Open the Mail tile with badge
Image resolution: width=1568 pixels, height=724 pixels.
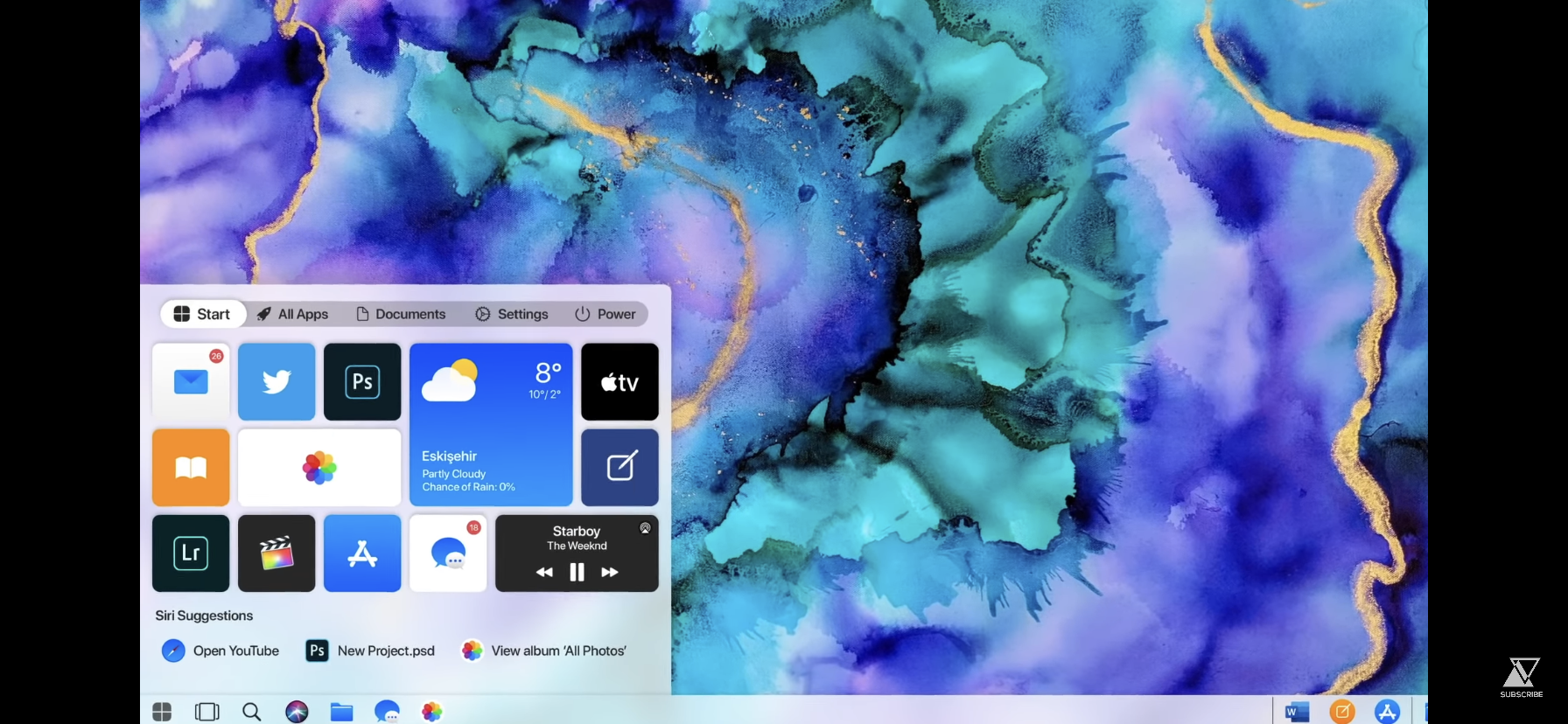point(191,382)
